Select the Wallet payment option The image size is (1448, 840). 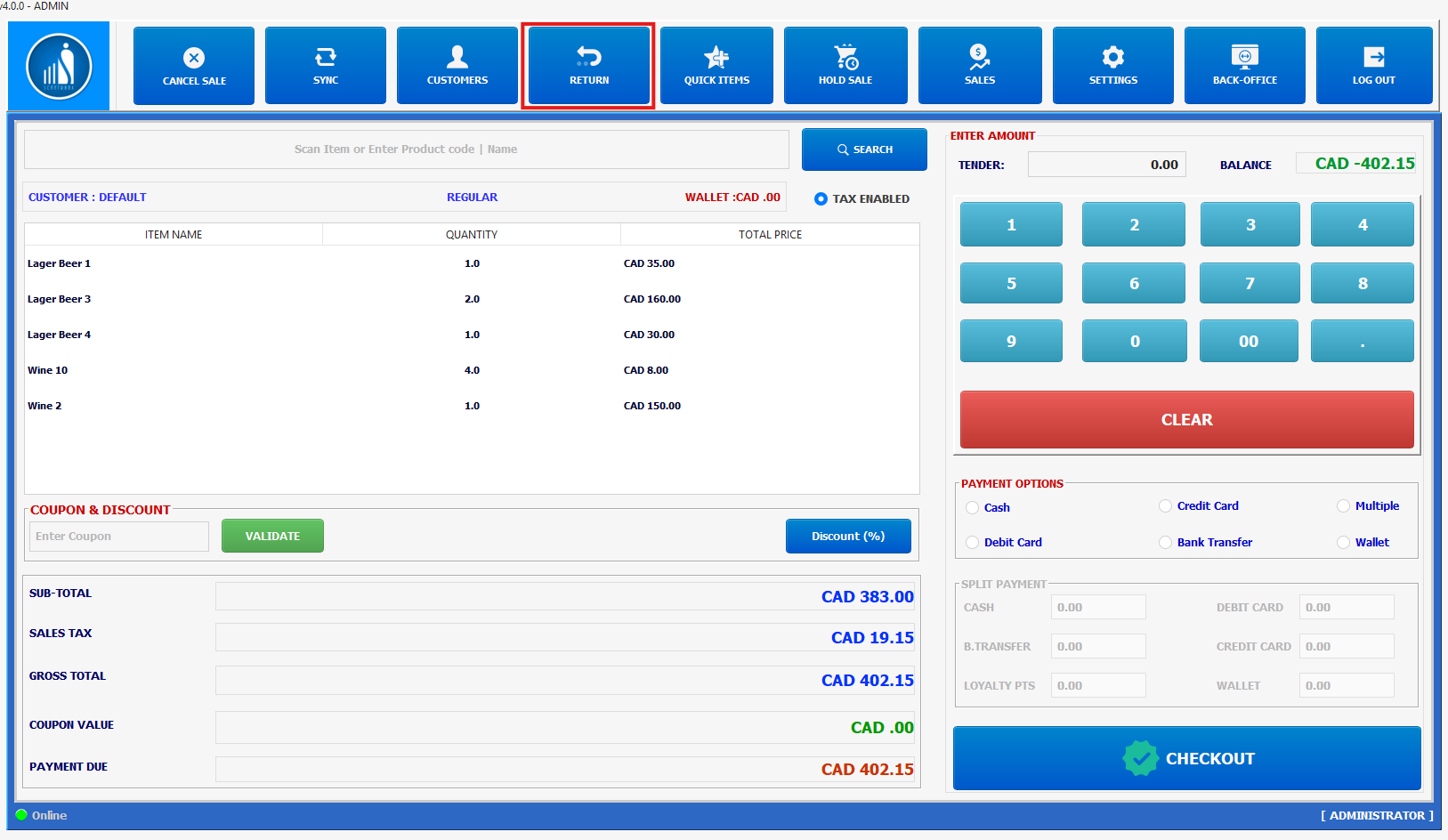pos(1344,543)
